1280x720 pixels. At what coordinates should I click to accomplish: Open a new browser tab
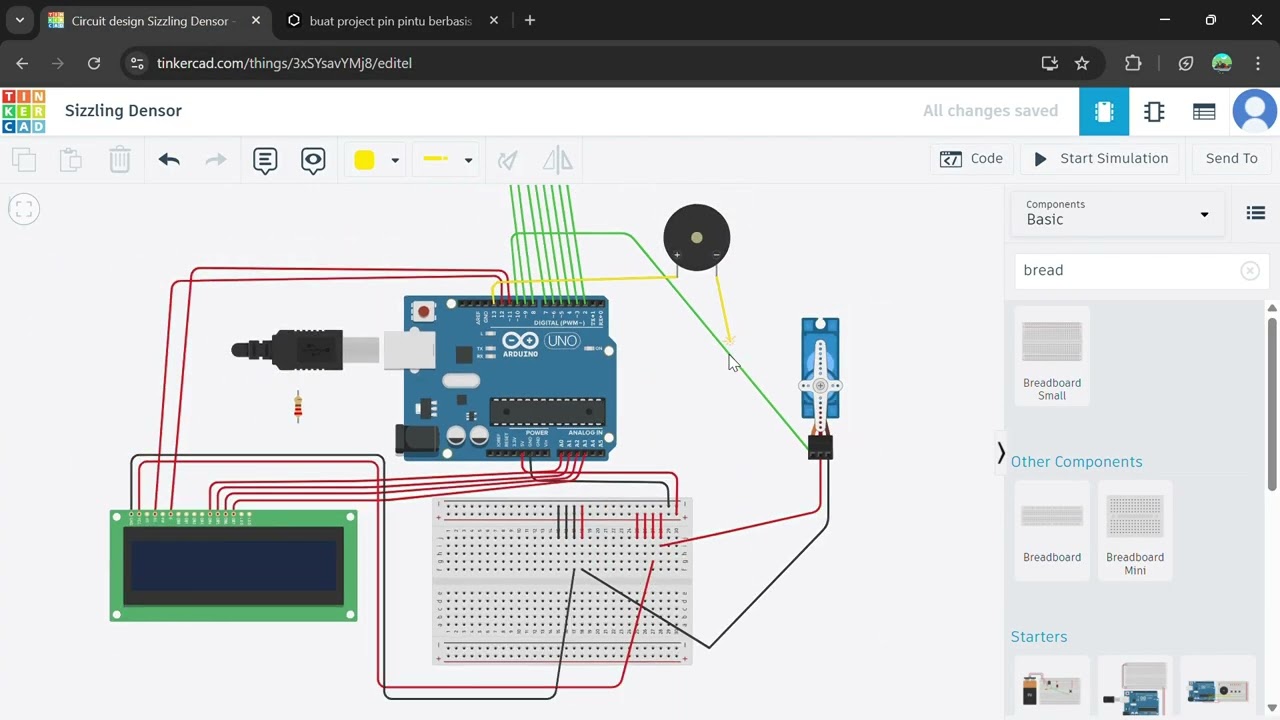[530, 20]
